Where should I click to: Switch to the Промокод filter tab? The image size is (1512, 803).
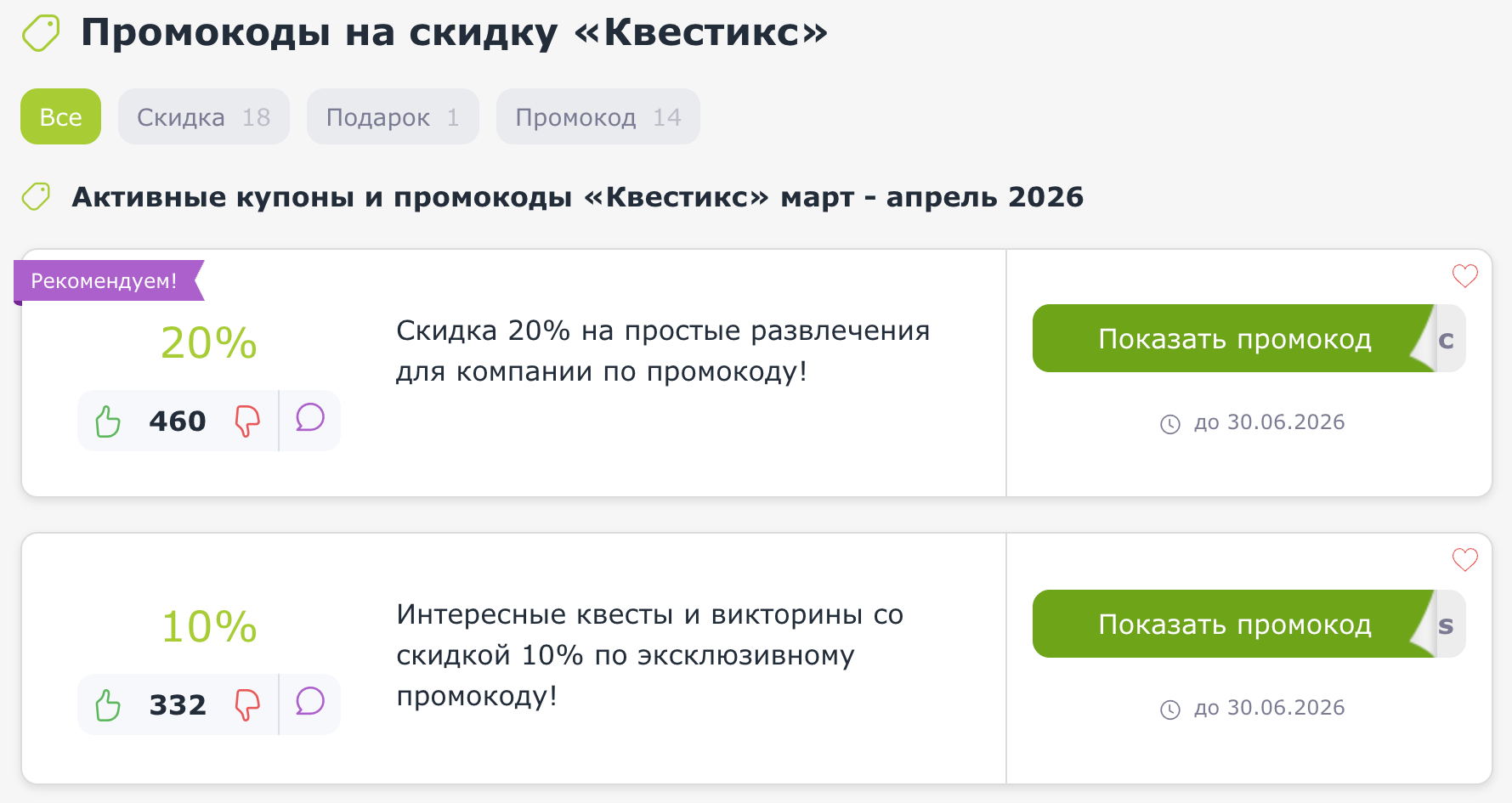coord(597,116)
